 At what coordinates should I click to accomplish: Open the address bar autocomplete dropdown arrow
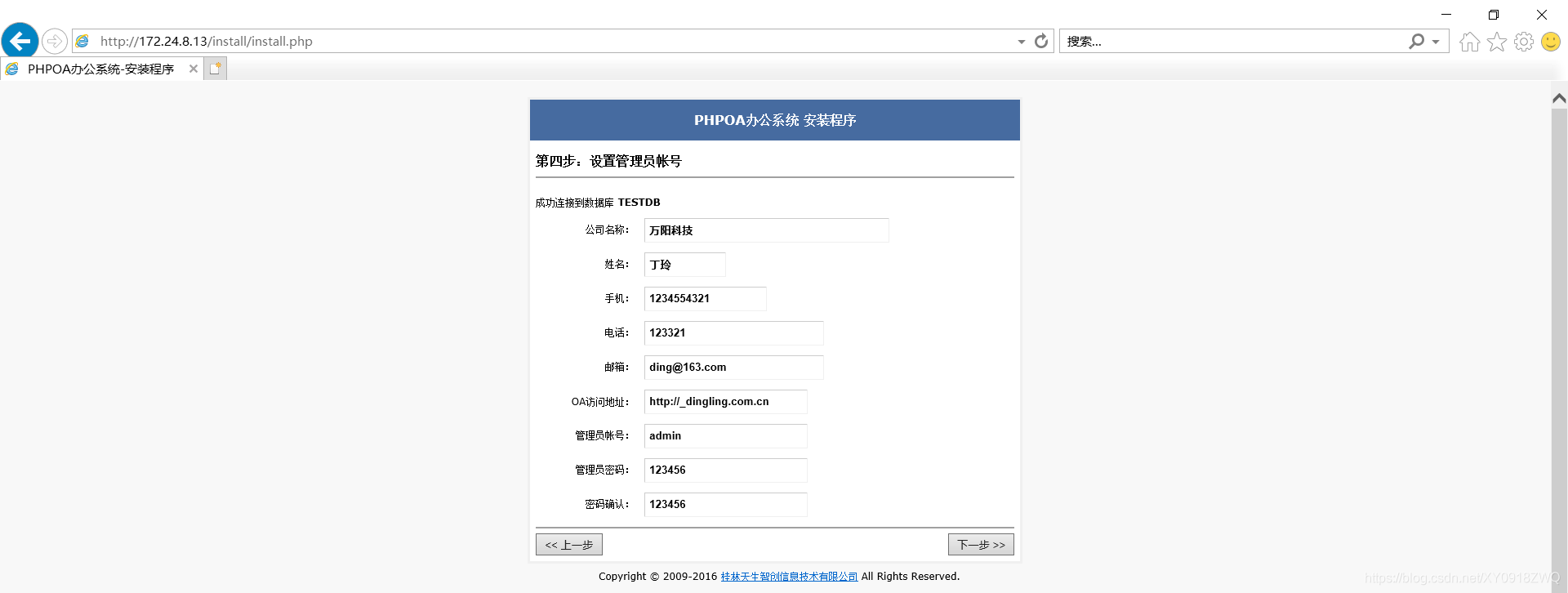pyautogui.click(x=1021, y=42)
